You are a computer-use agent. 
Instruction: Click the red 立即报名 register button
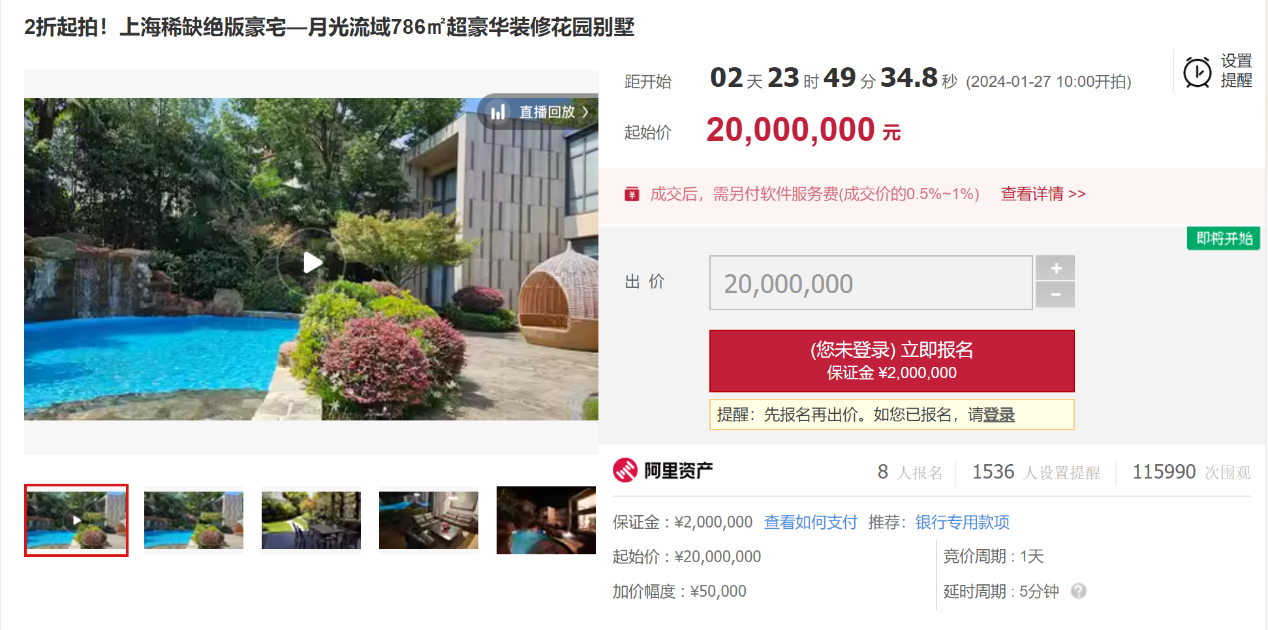(x=892, y=361)
